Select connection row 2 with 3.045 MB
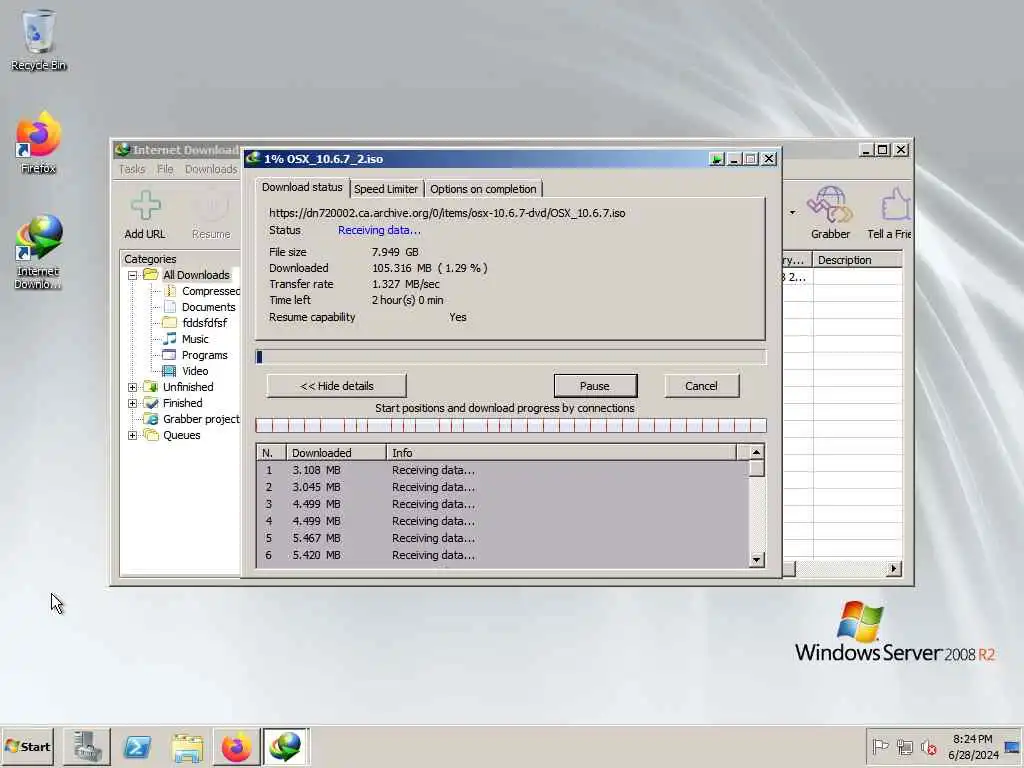The height and width of the screenshot is (768, 1024). pyautogui.click(x=503, y=487)
